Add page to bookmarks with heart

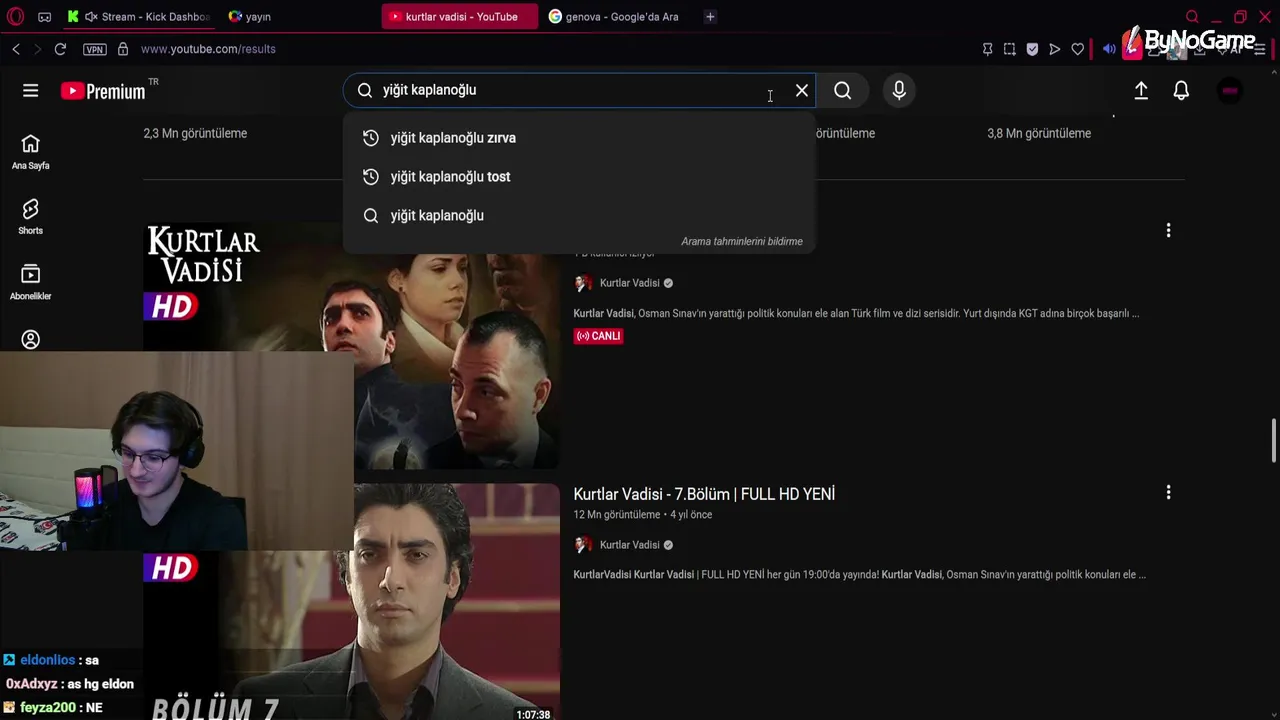1078,49
